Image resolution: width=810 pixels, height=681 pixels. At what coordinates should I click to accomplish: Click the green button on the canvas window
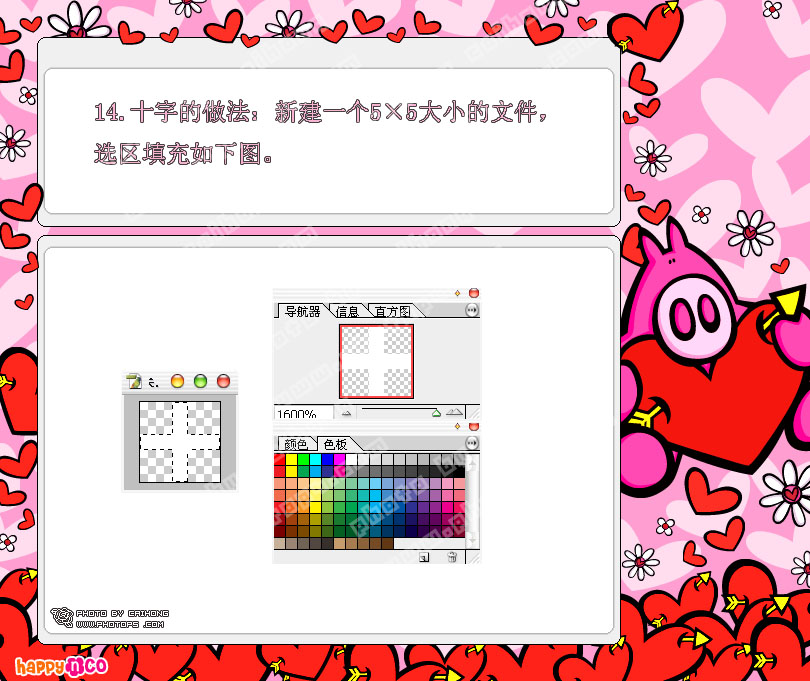pos(200,381)
